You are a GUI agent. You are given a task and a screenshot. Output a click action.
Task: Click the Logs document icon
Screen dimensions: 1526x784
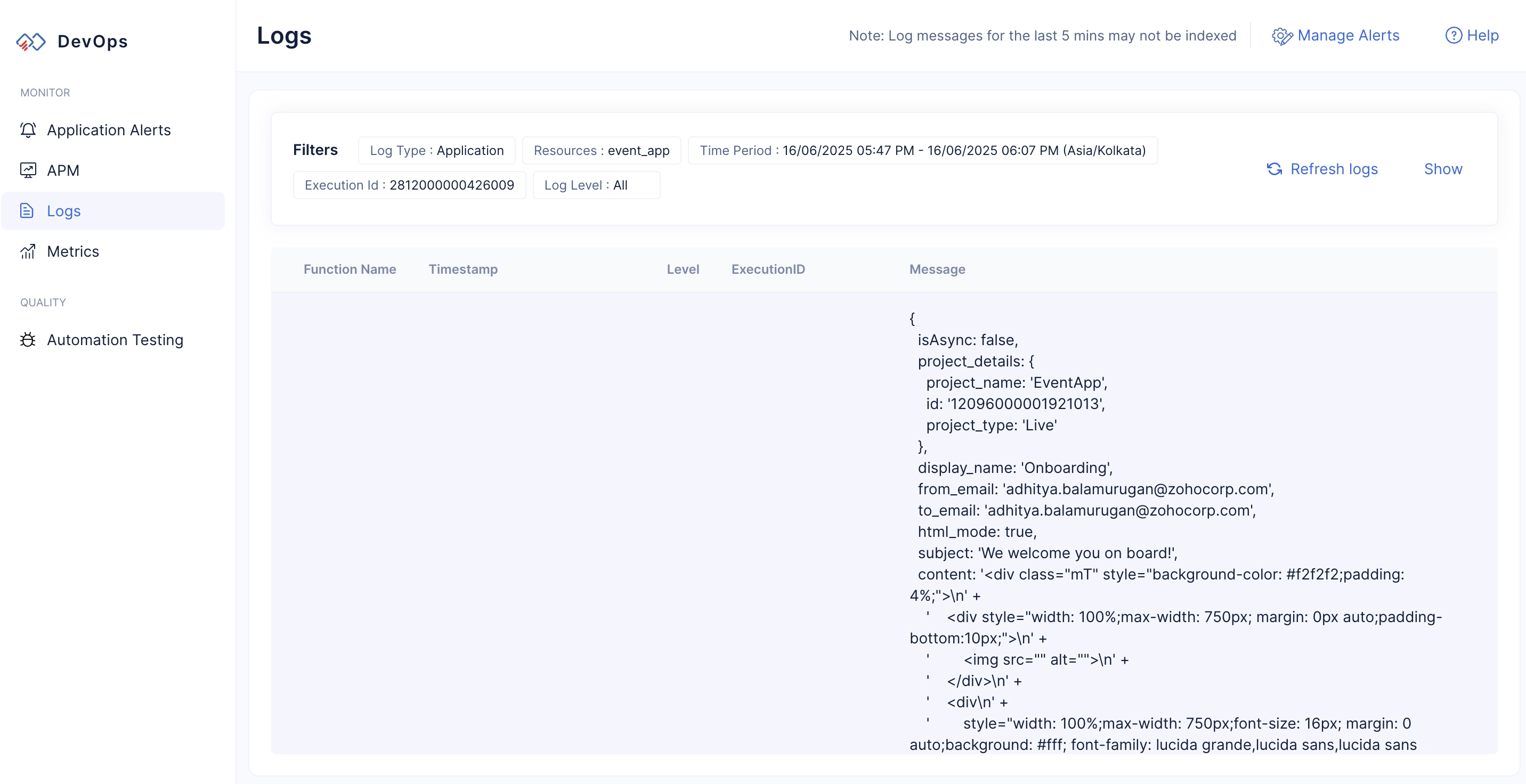pyautogui.click(x=27, y=210)
